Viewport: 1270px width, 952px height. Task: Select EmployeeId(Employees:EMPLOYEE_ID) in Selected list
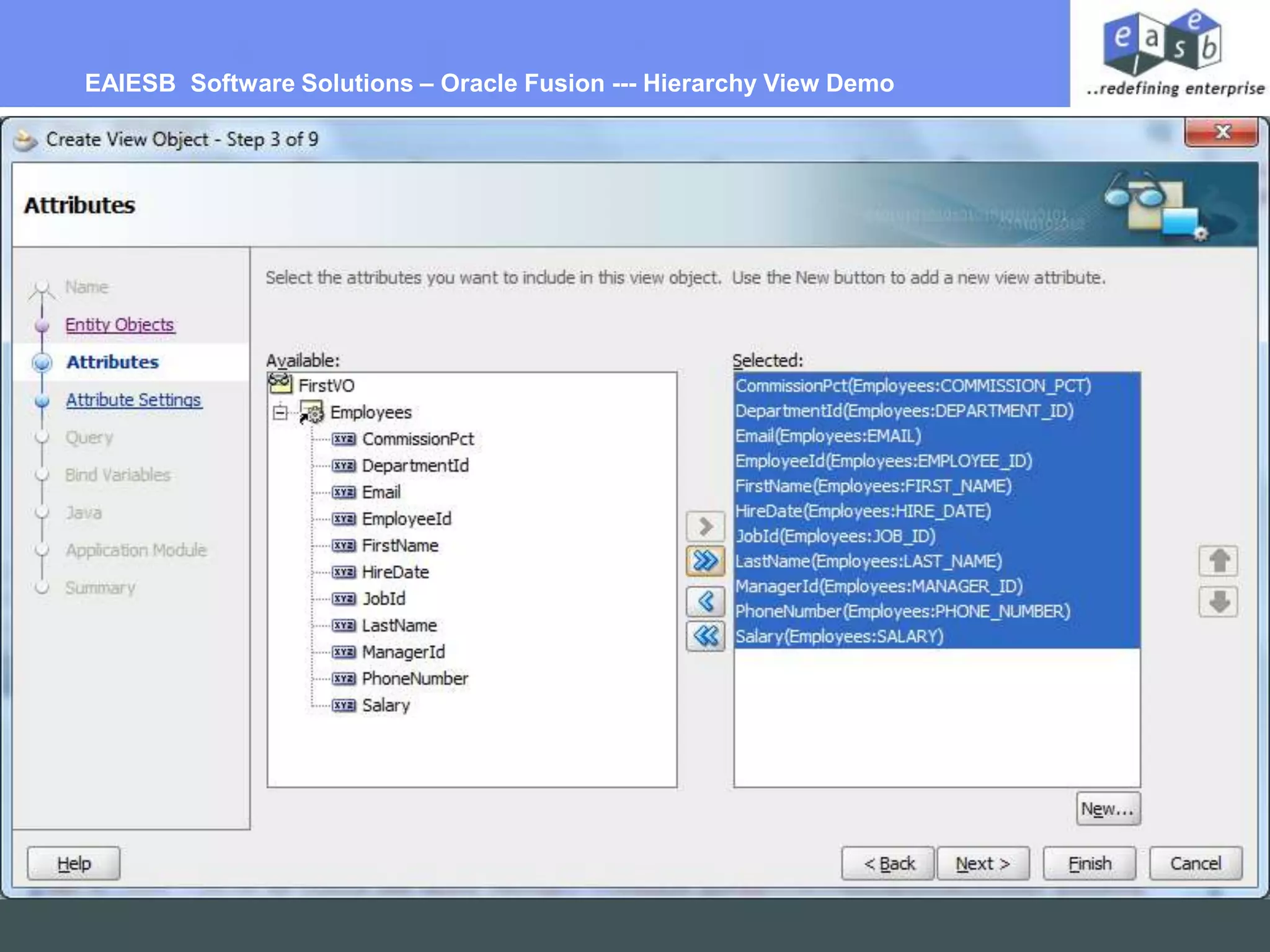coord(936,461)
